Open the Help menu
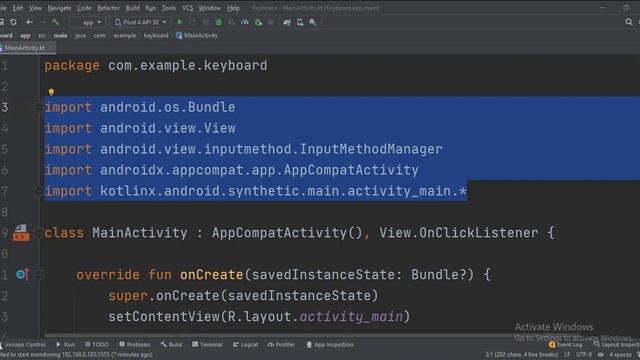Image resolution: width=640 pixels, height=360 pixels. pyautogui.click(x=233, y=8)
